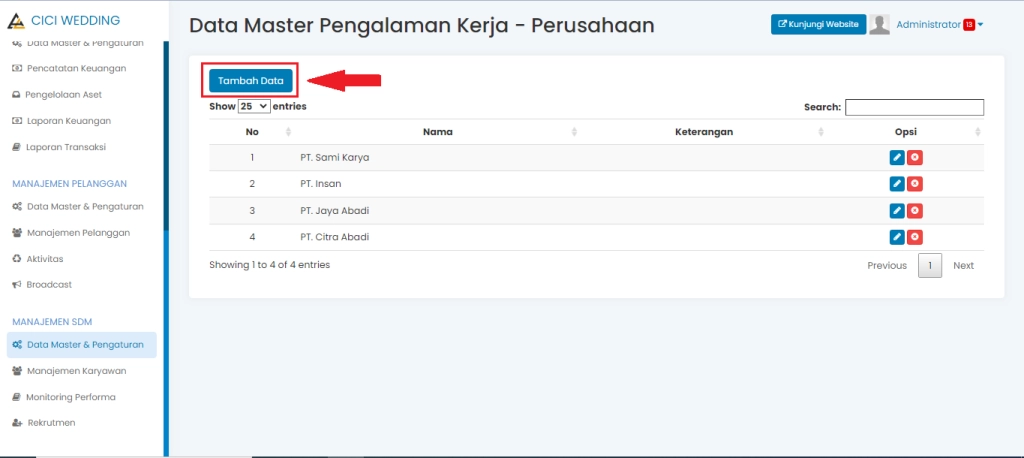Open Monitoring Performa sidebar menu
1024x458 pixels.
point(65,397)
